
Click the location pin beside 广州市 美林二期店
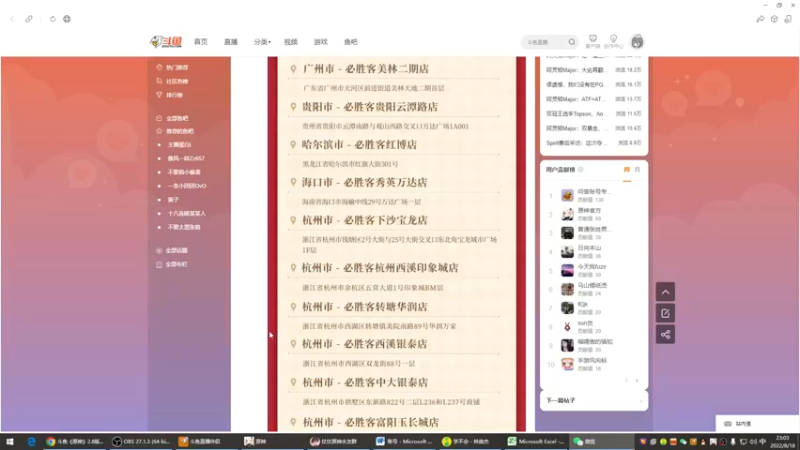pyautogui.click(x=293, y=68)
